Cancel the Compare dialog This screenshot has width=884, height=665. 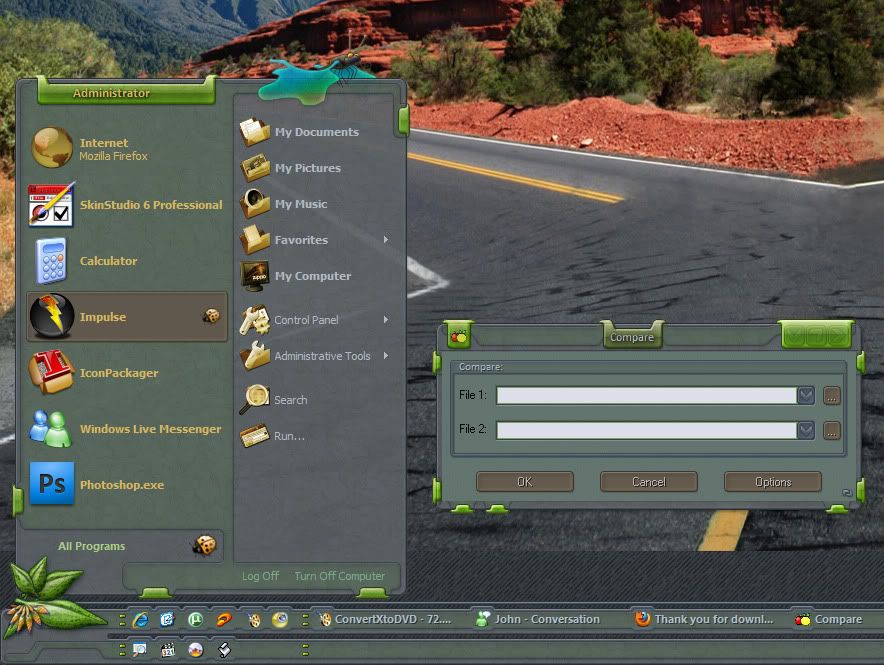click(x=649, y=482)
